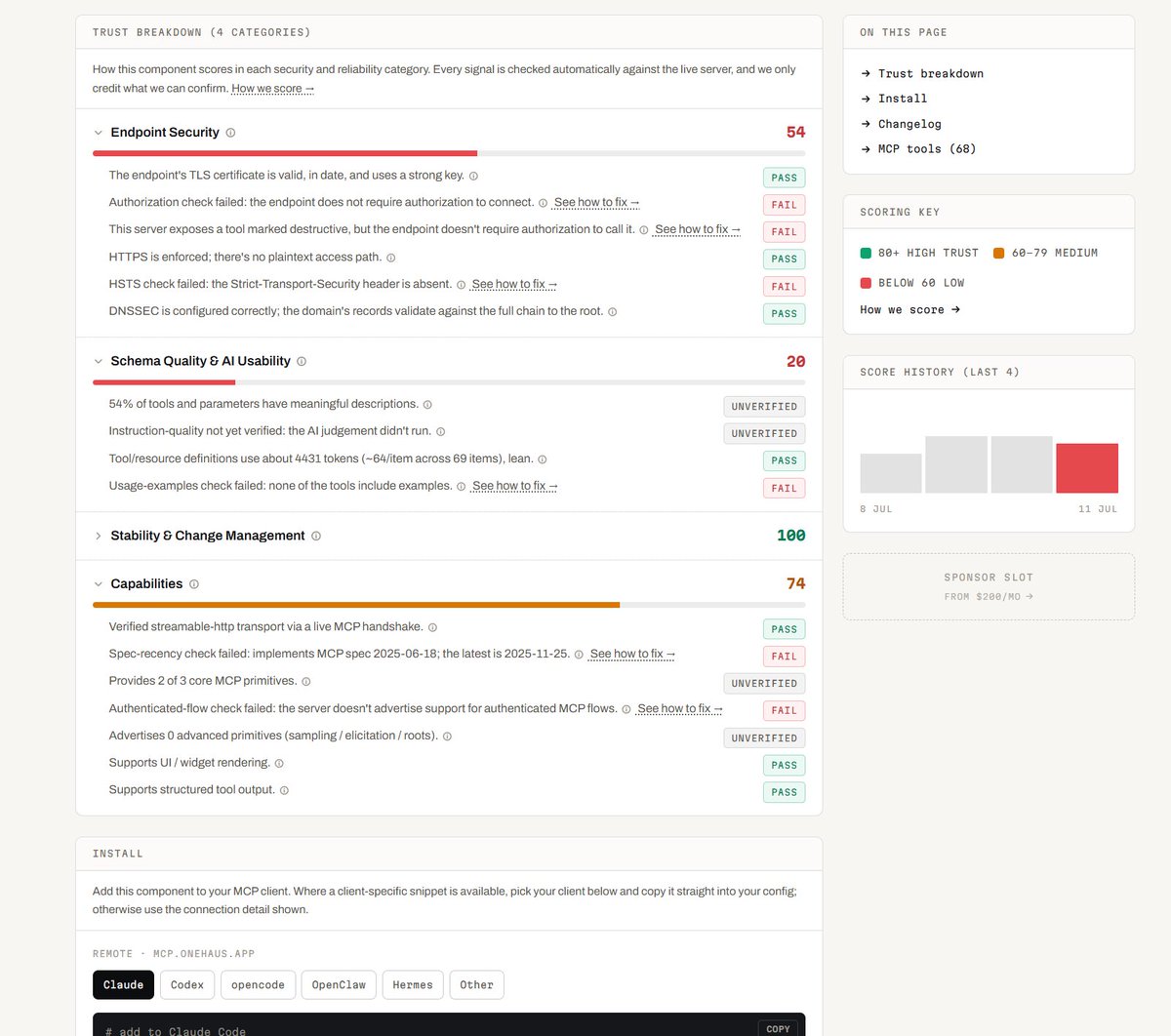Open How we score in Scoring Key

tap(910, 310)
